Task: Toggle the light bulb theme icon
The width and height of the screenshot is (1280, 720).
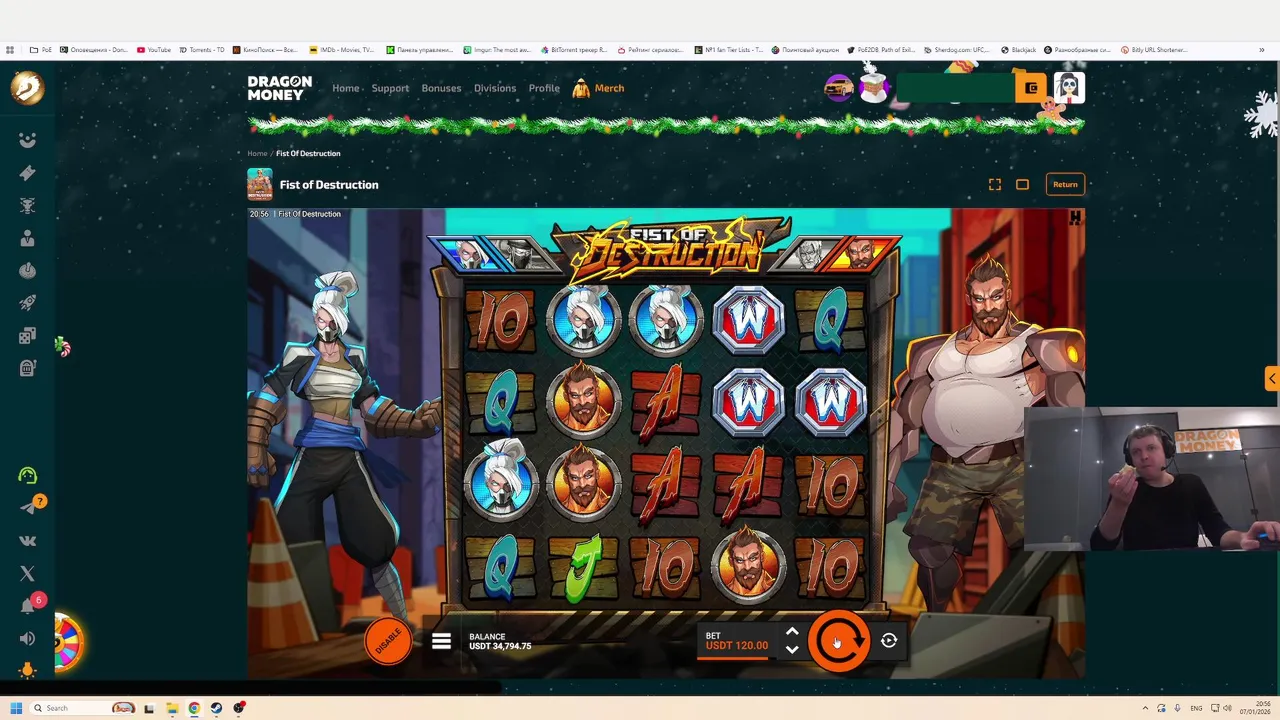Action: 27,671
